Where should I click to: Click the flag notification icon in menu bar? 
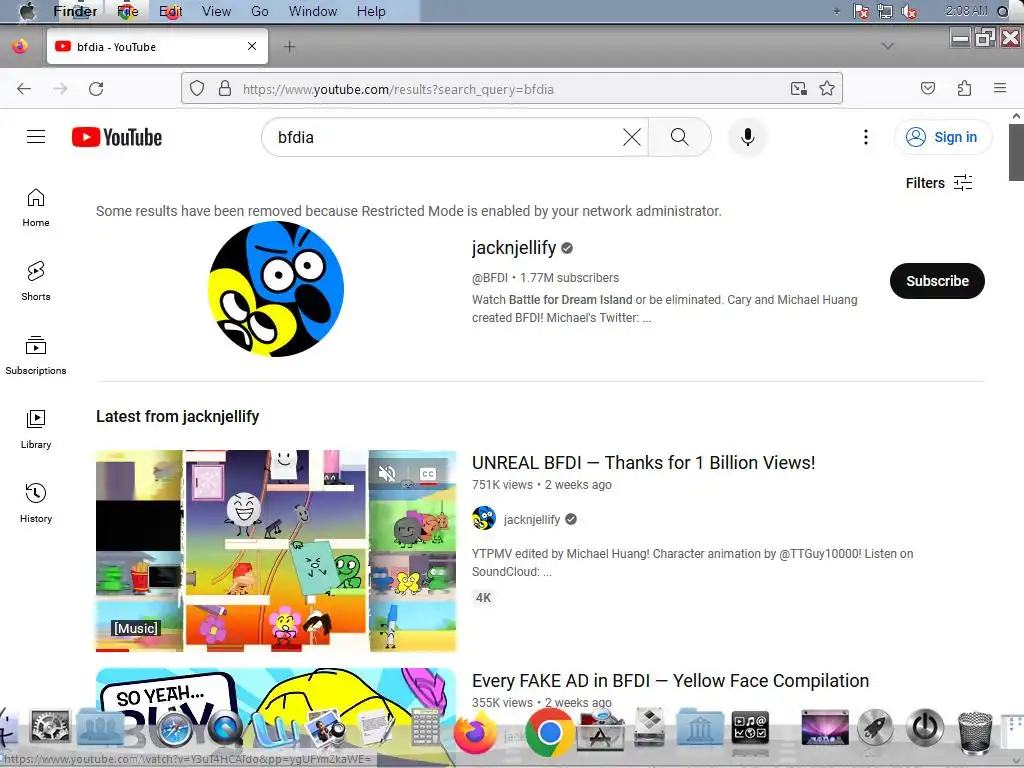pos(861,11)
